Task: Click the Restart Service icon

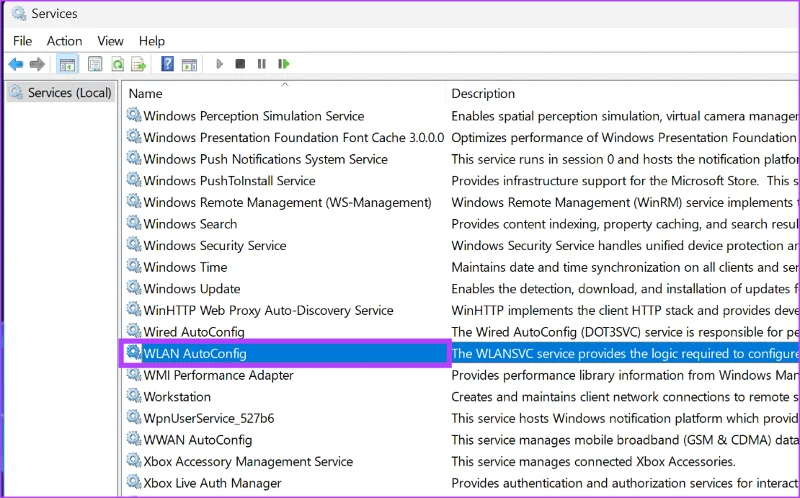Action: coord(284,64)
